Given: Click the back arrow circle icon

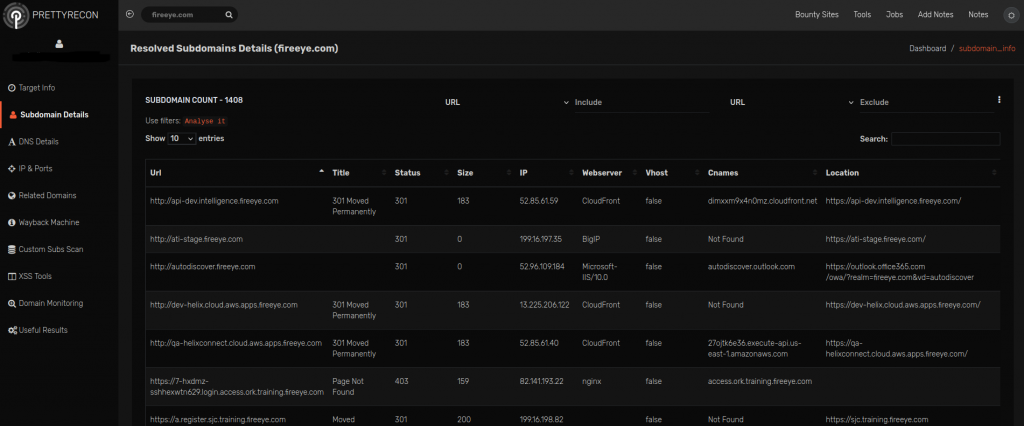Looking at the screenshot, I should pyautogui.click(x=130, y=14).
